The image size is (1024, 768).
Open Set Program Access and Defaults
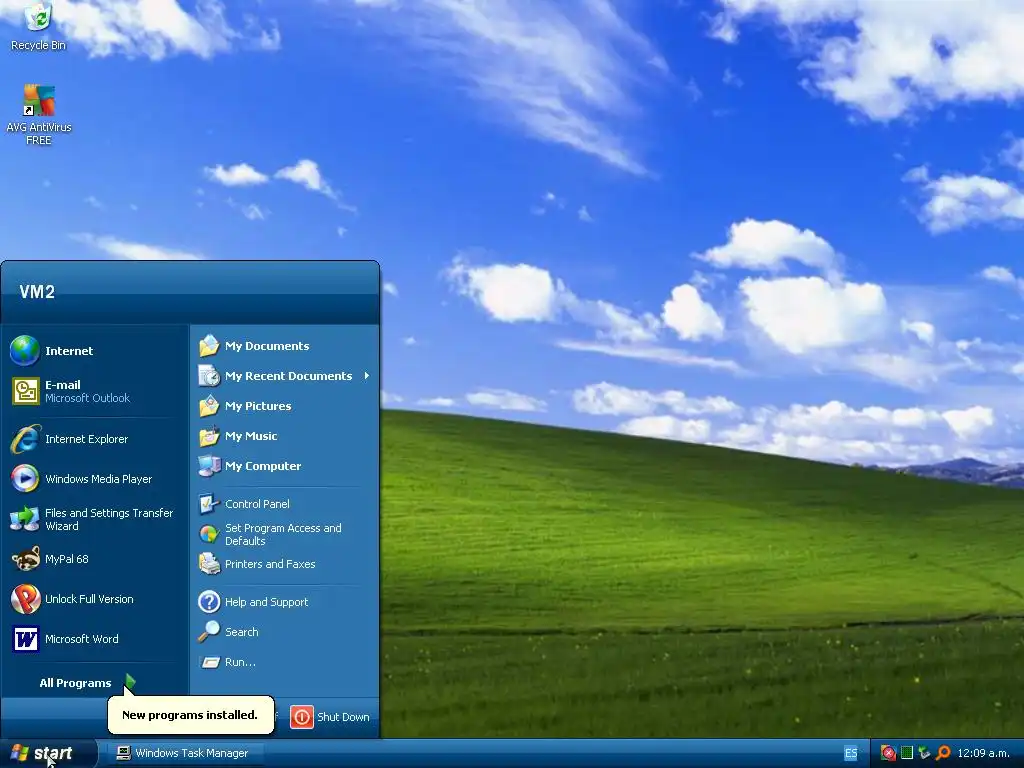pyautogui.click(x=284, y=534)
